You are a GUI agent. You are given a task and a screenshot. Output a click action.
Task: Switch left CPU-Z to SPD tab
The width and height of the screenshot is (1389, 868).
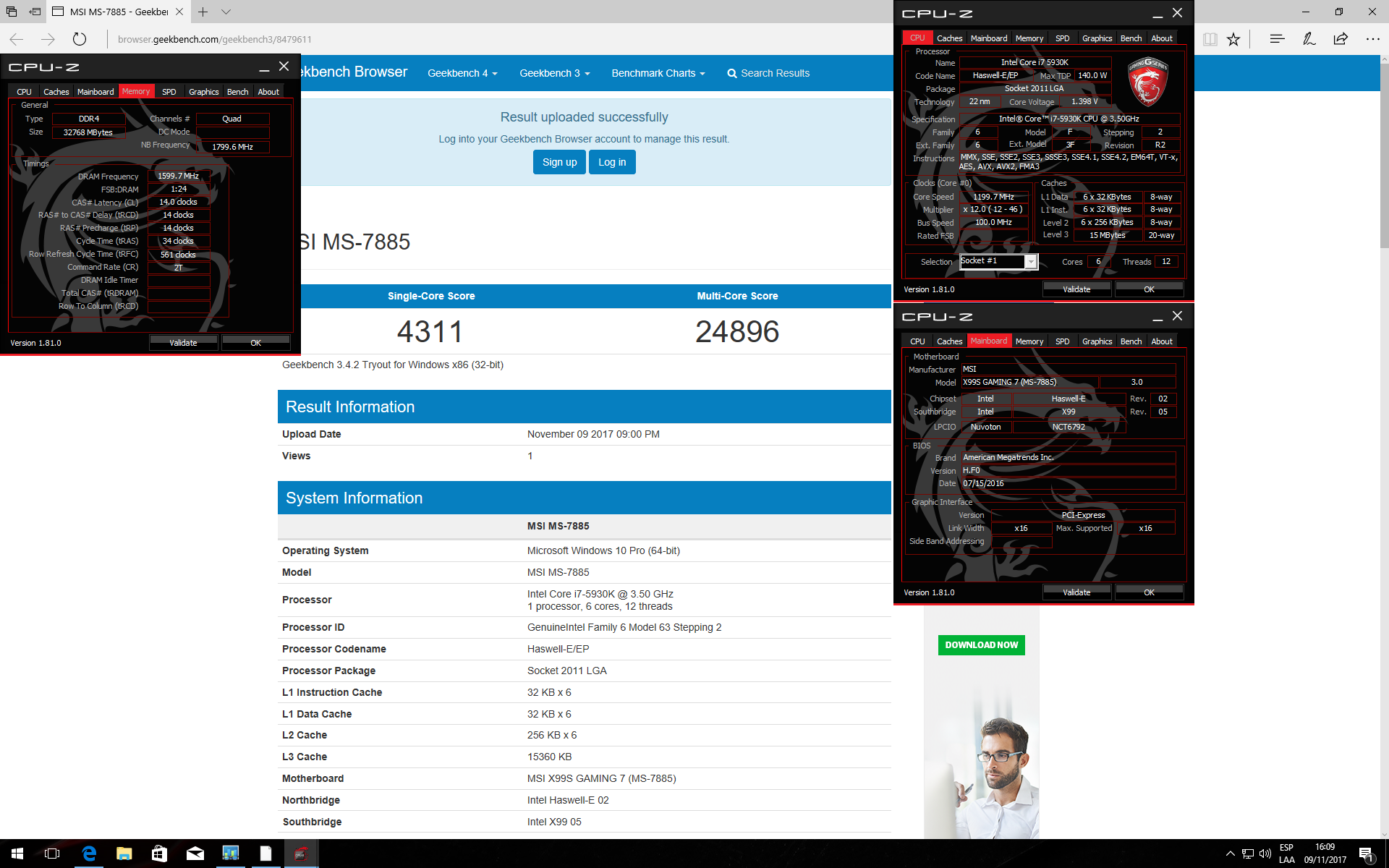click(x=169, y=92)
